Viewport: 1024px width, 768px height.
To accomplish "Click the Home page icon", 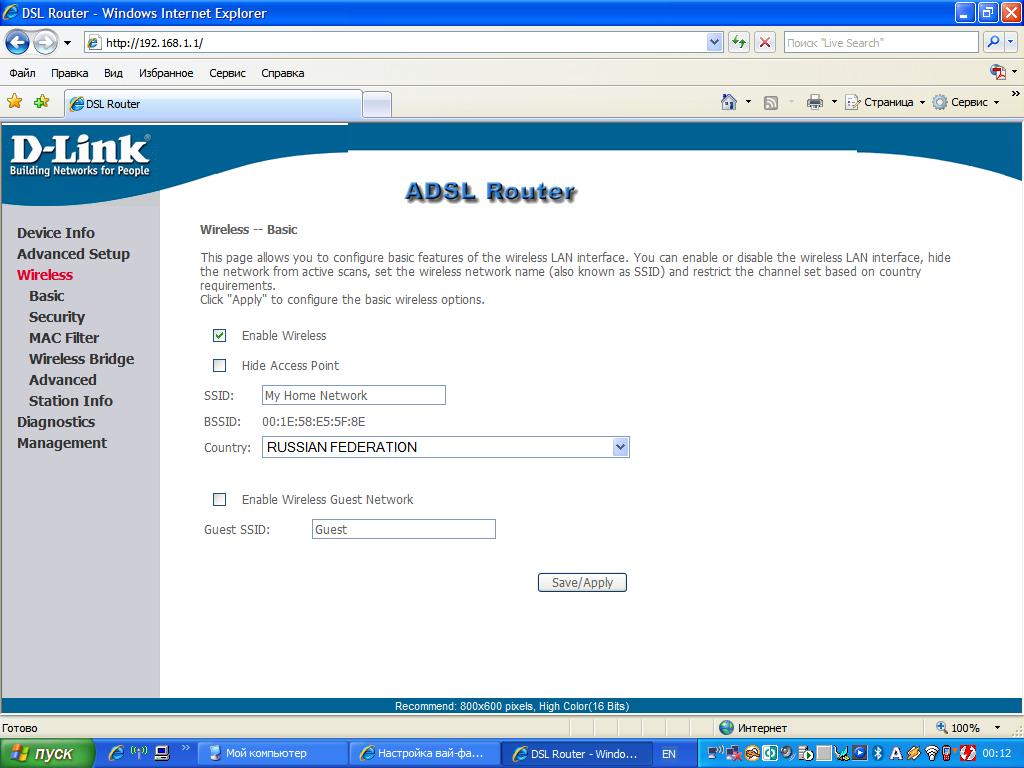I will tap(729, 102).
